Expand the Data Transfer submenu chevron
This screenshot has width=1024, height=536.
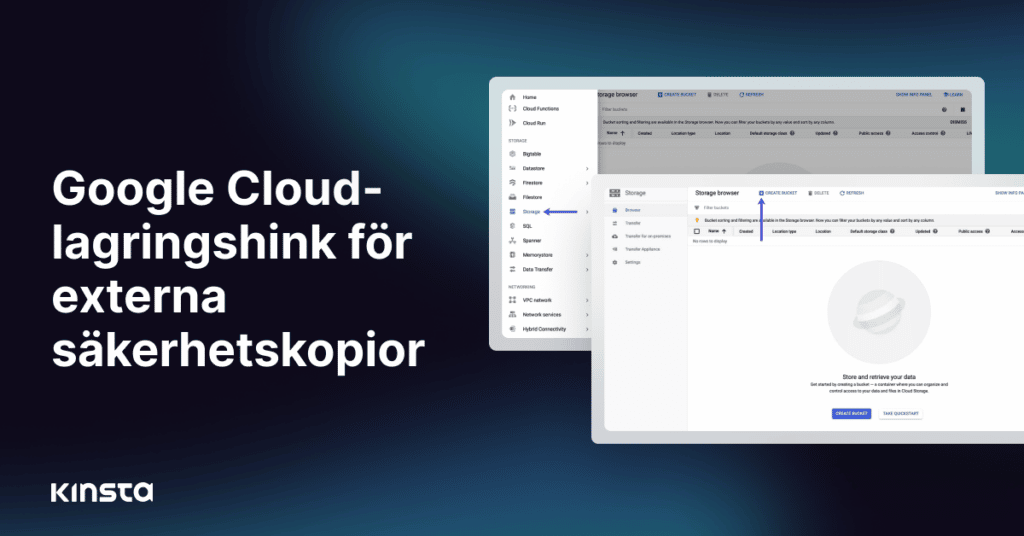(587, 269)
